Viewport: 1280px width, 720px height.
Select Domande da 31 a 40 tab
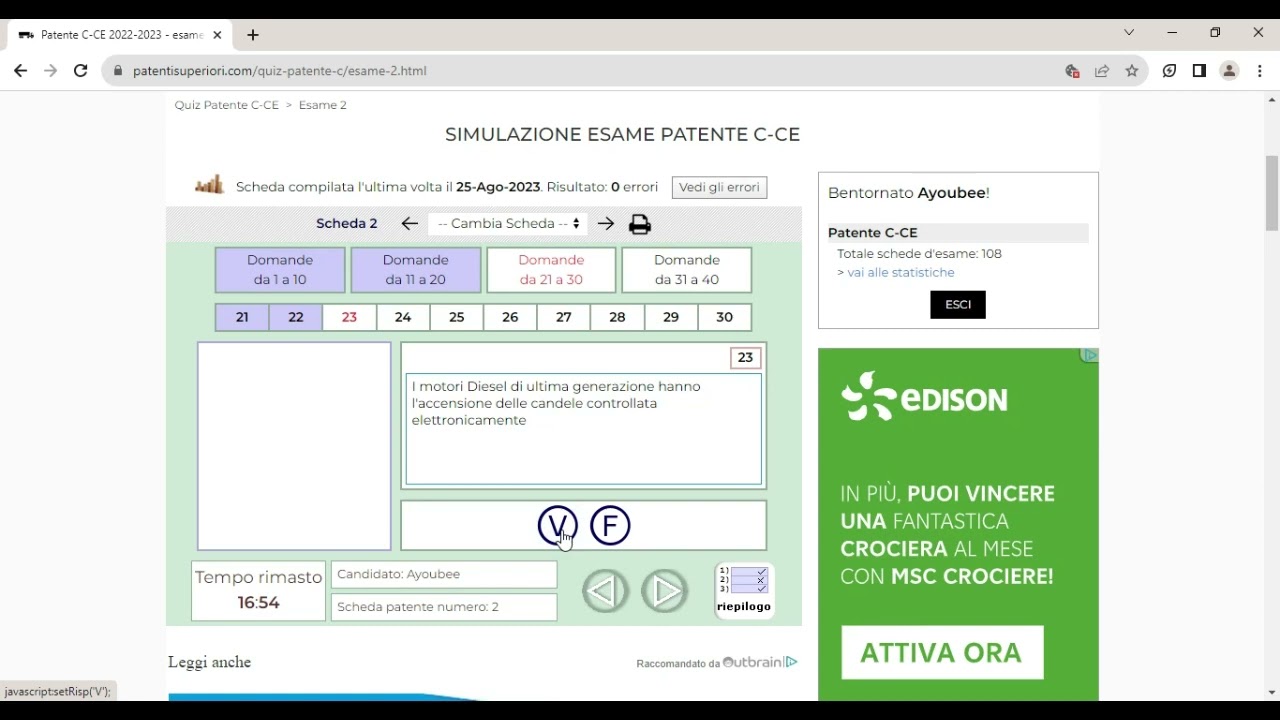click(x=687, y=270)
